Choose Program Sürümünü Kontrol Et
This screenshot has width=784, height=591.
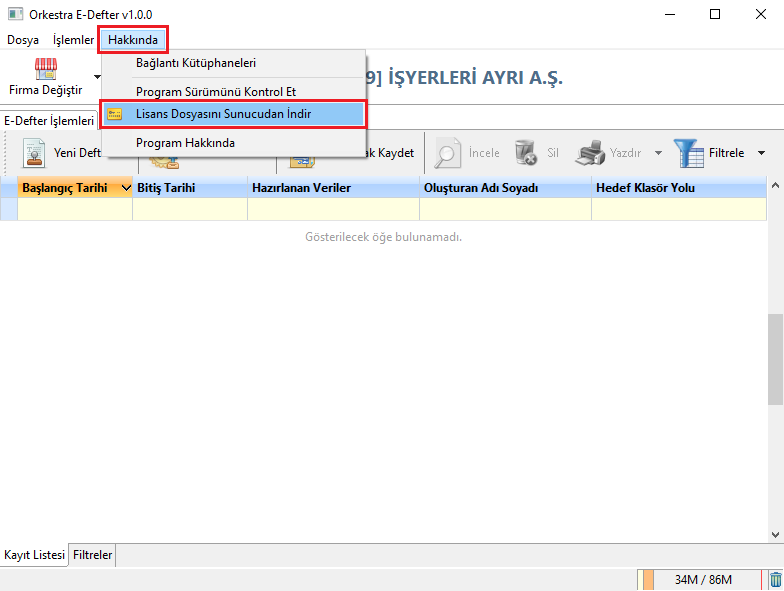click(x=216, y=92)
